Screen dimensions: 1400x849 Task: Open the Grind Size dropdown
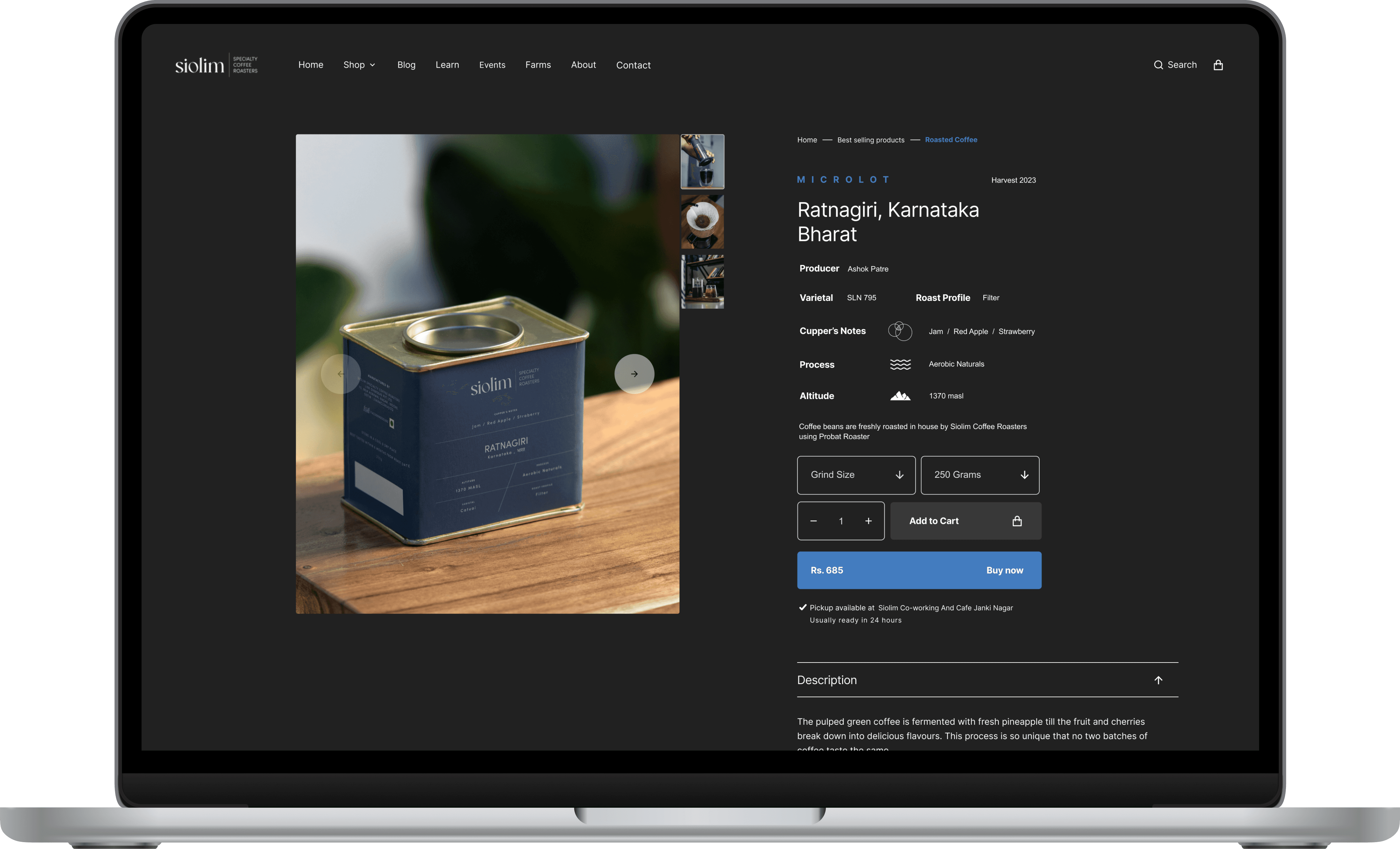coord(856,474)
